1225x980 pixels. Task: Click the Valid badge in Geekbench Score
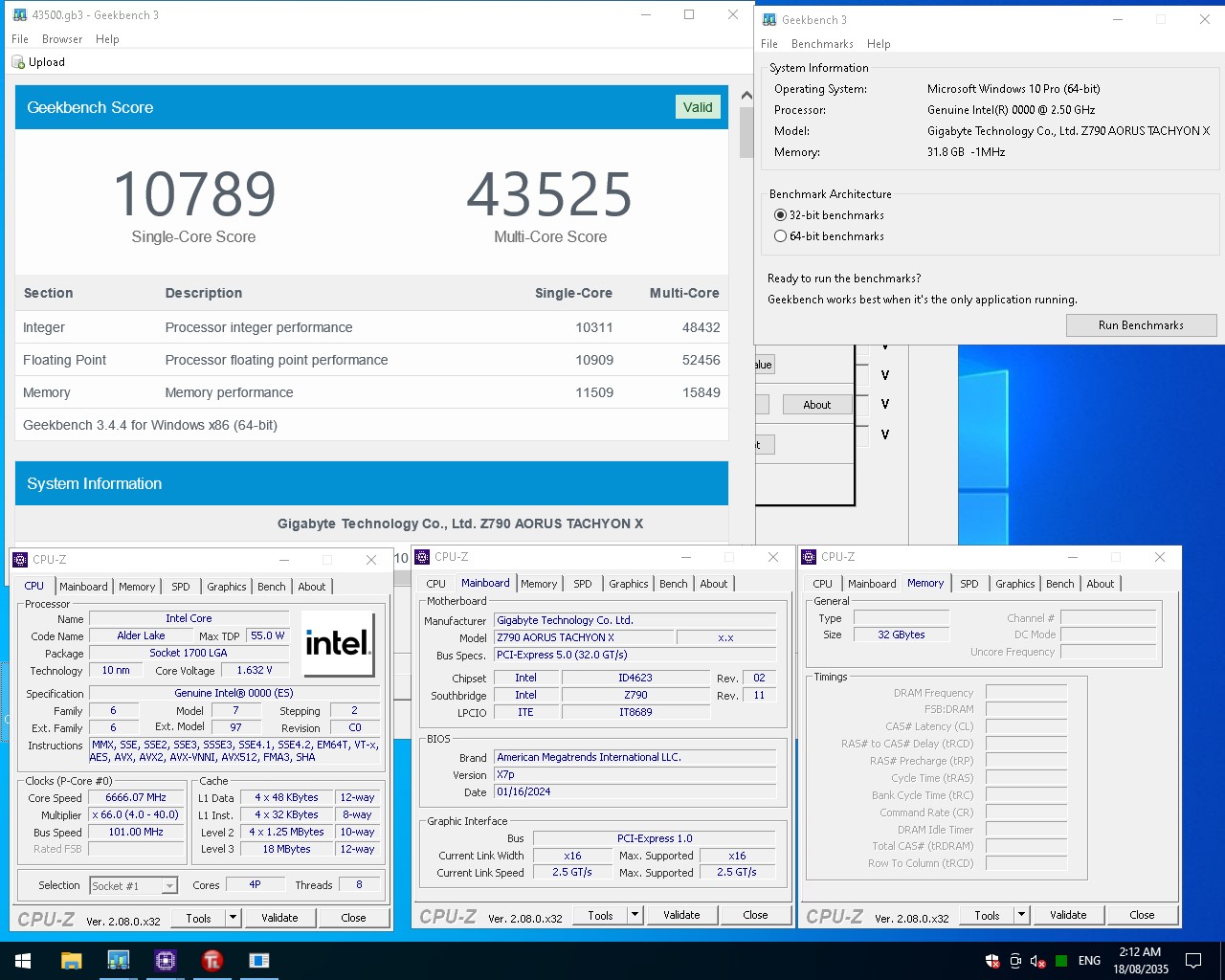coord(698,107)
